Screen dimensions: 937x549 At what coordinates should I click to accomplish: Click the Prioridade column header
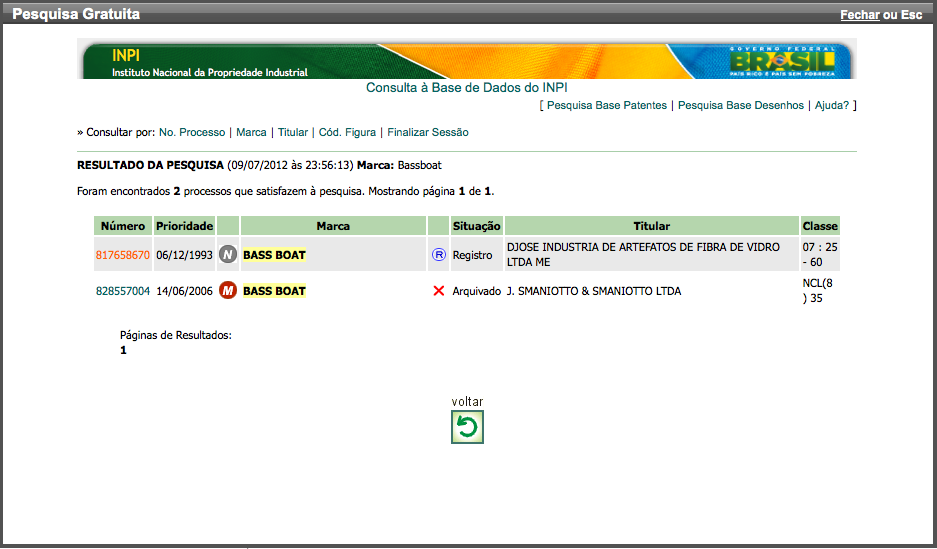(x=185, y=226)
